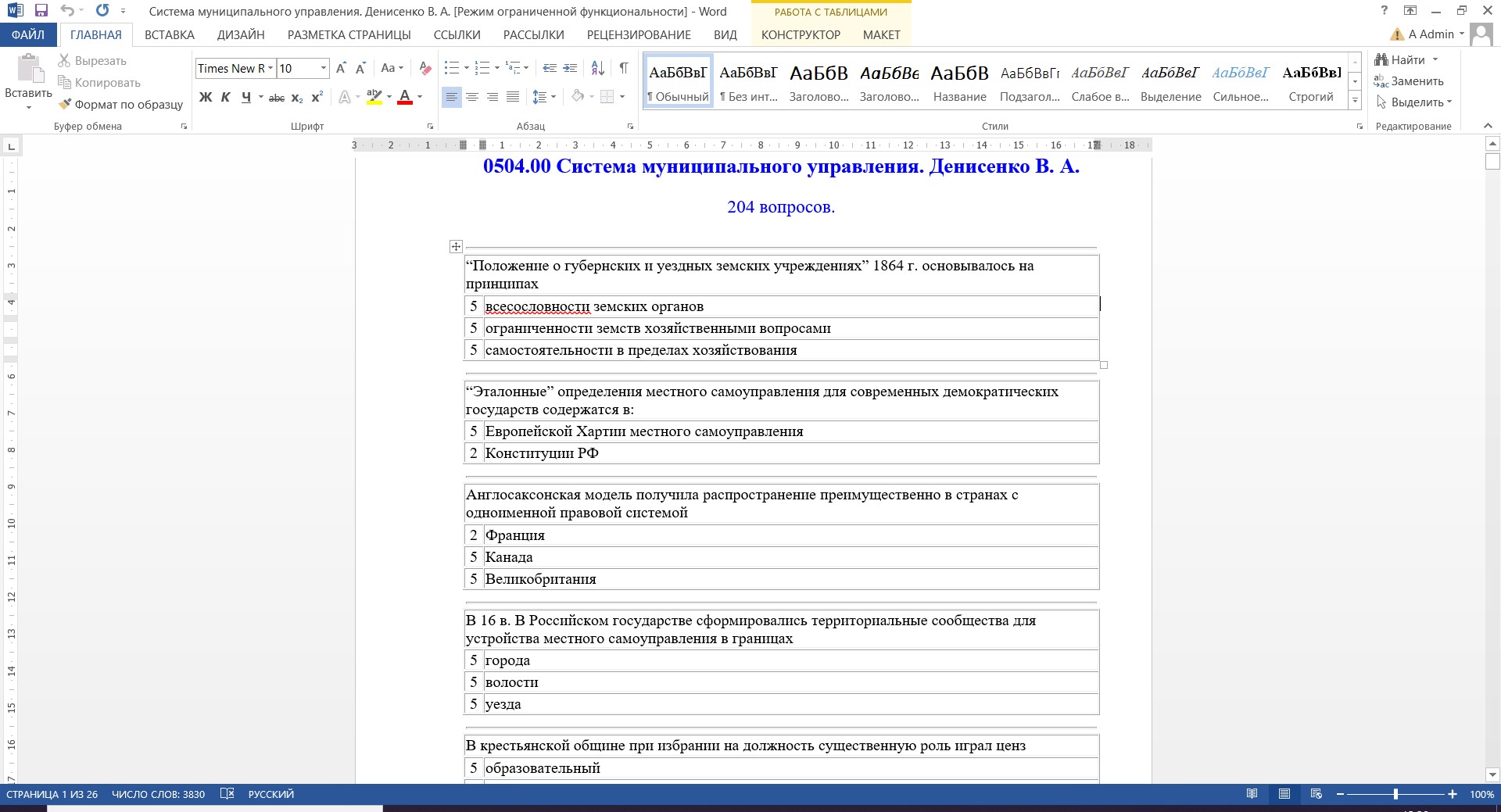The height and width of the screenshot is (812, 1501).
Task: Apply bulleted list
Action: pyautogui.click(x=452, y=69)
